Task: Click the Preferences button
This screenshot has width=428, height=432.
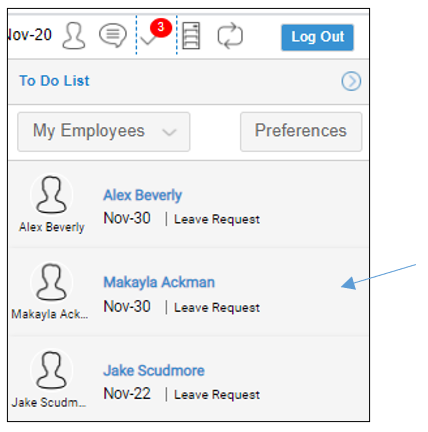Action: click(301, 132)
